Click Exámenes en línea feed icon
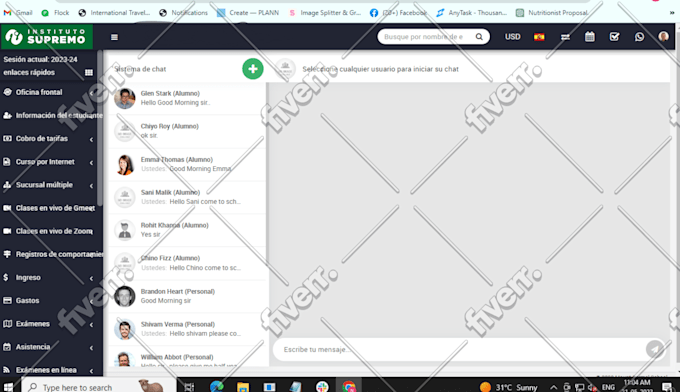 (7, 370)
